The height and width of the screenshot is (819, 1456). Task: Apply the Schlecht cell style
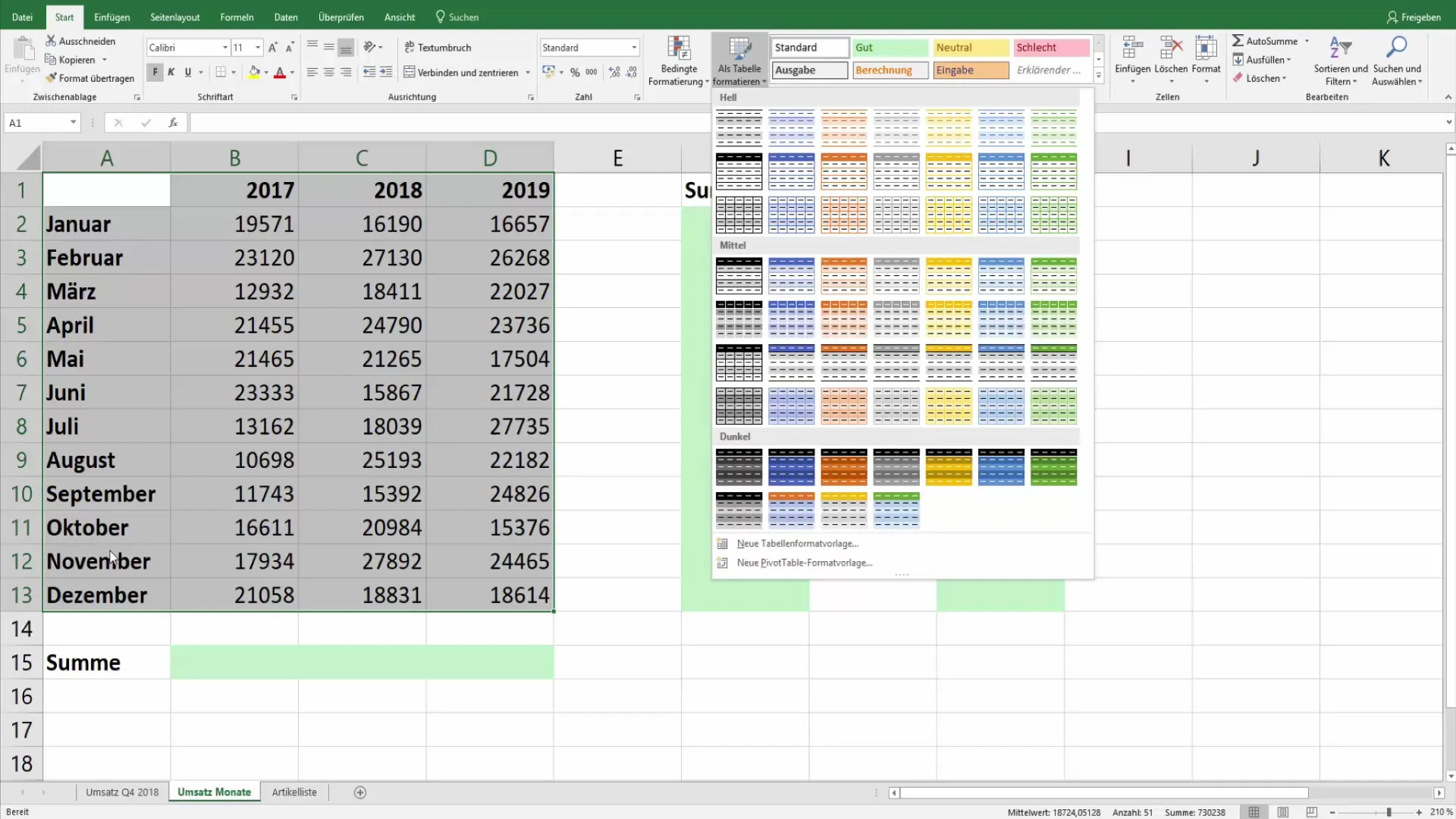tap(1051, 48)
